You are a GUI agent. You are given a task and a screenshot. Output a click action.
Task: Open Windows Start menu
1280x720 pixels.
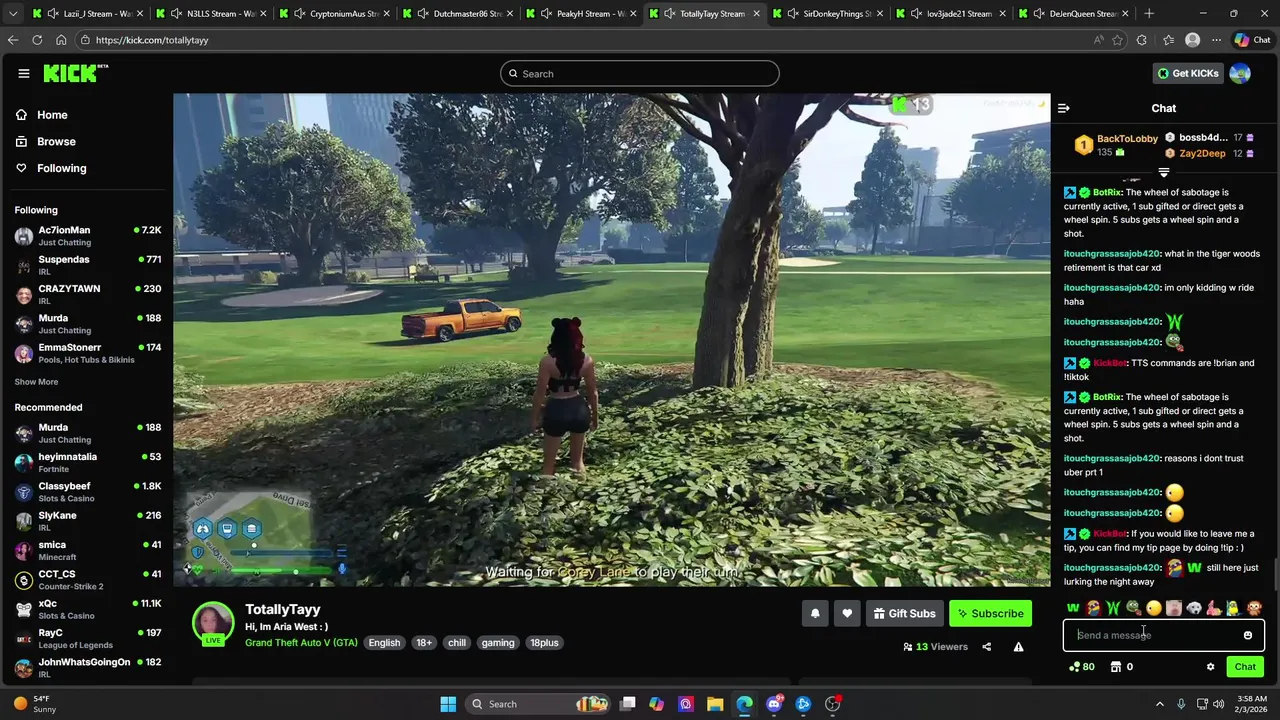click(448, 704)
